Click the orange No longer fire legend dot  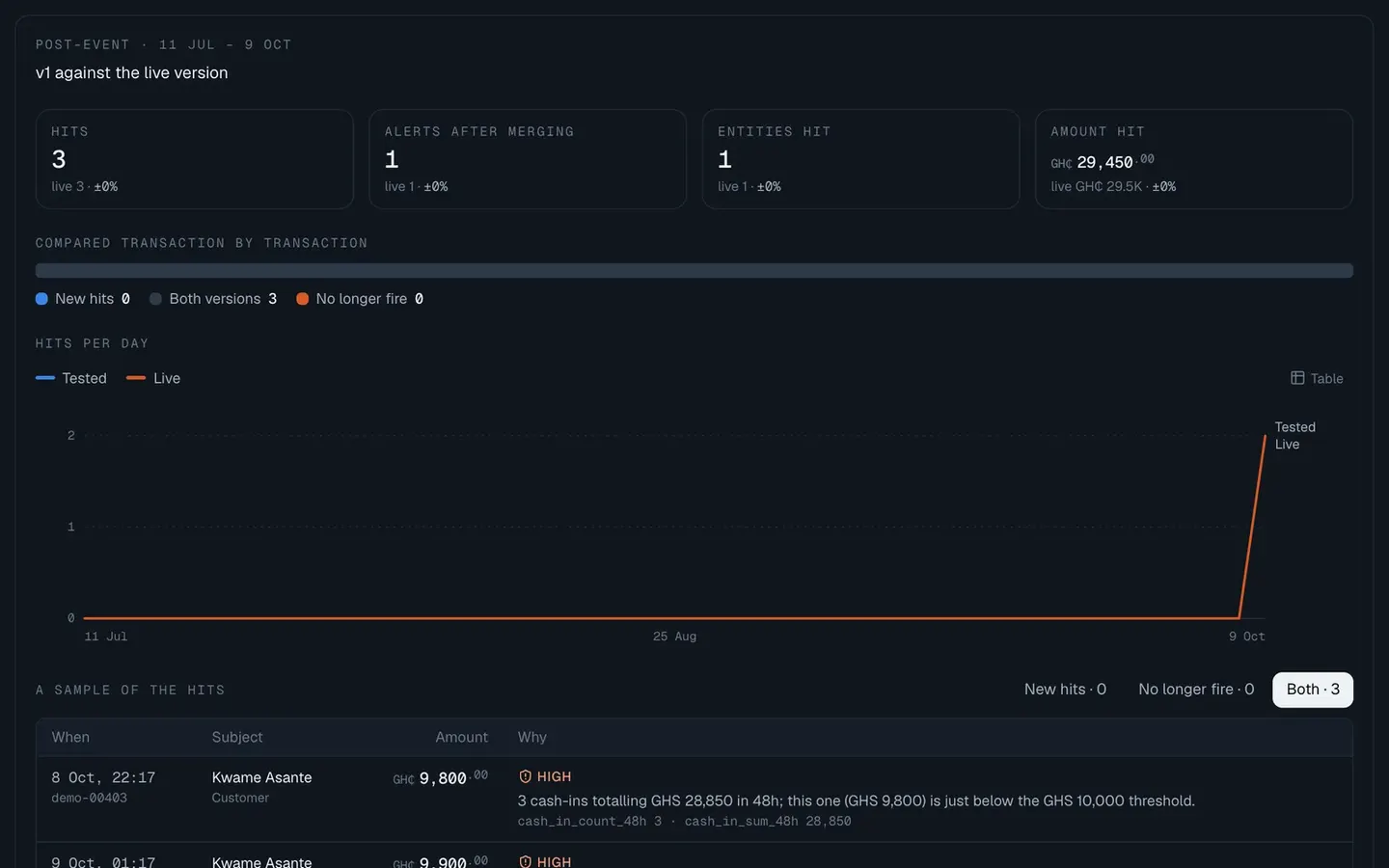pyautogui.click(x=302, y=299)
